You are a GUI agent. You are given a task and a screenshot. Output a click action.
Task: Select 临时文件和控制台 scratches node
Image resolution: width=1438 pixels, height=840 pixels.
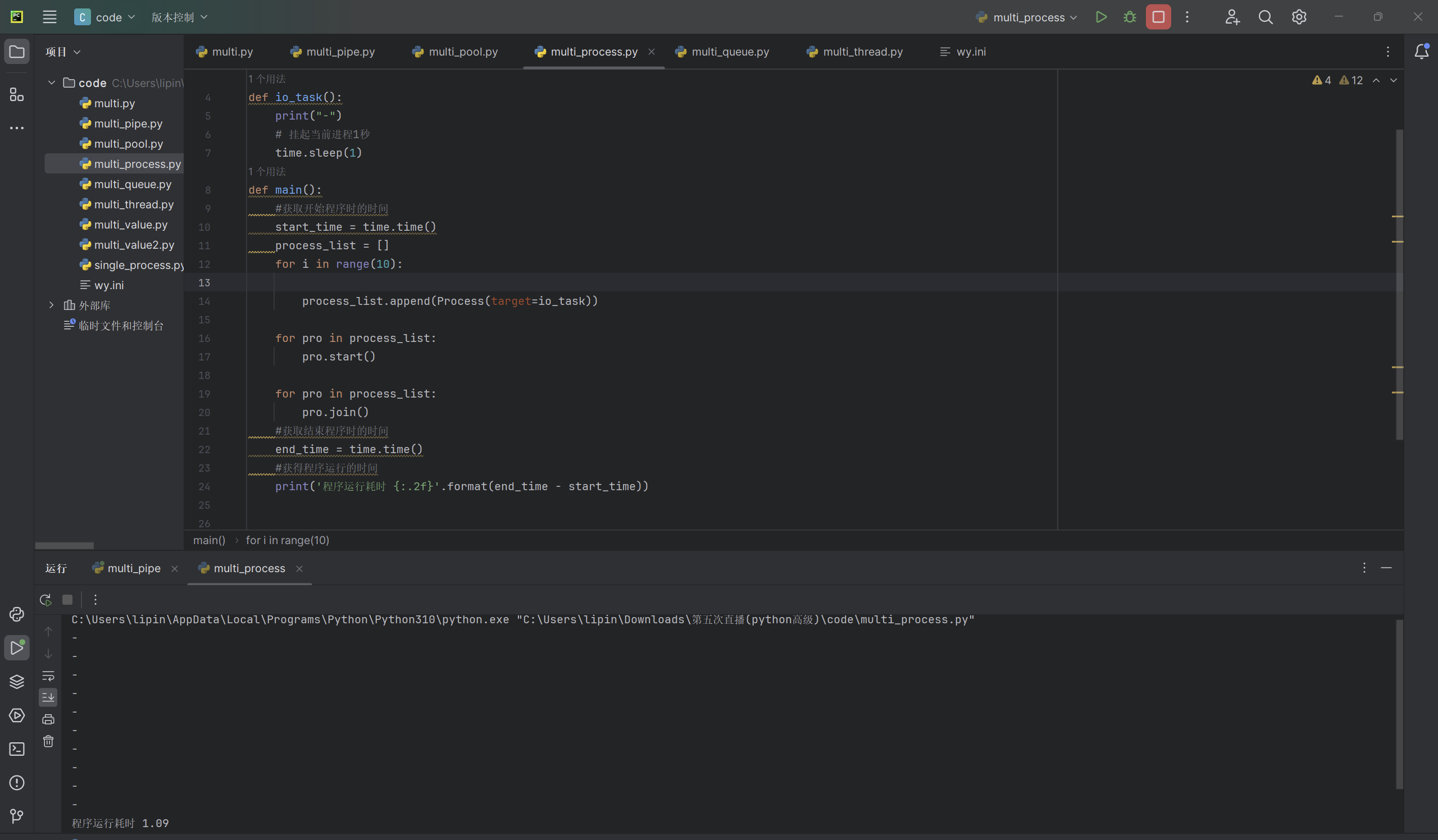tap(114, 326)
